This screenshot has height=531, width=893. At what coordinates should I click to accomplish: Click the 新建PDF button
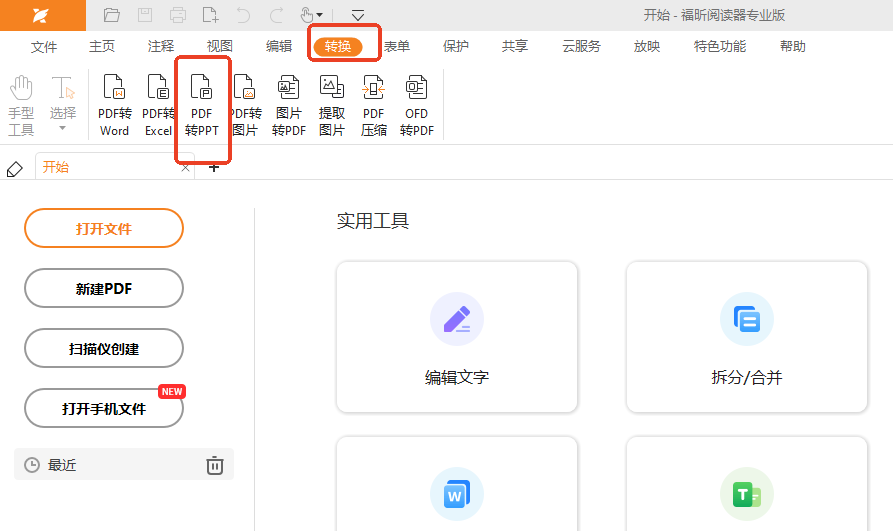coord(104,288)
